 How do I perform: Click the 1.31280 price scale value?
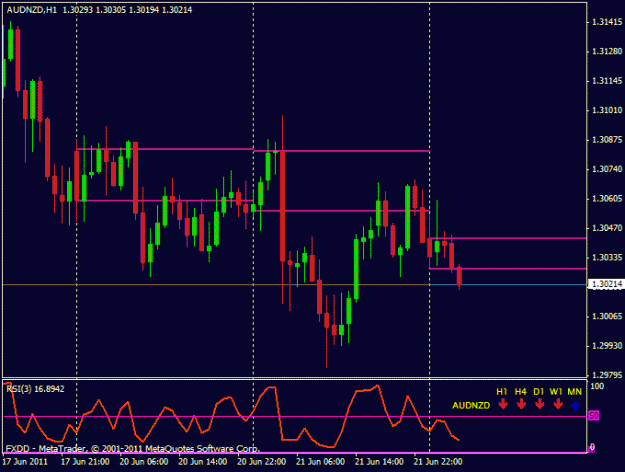coord(607,51)
